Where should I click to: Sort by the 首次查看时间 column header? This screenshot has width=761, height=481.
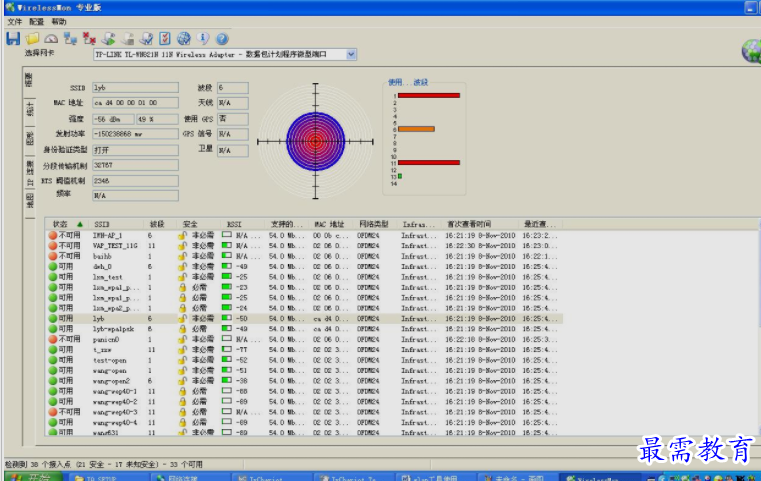(x=481, y=224)
